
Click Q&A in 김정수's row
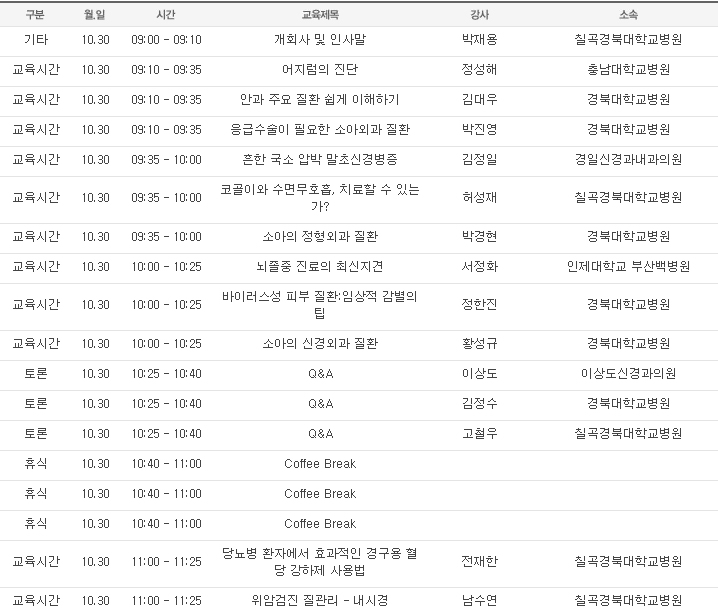pyautogui.click(x=321, y=404)
